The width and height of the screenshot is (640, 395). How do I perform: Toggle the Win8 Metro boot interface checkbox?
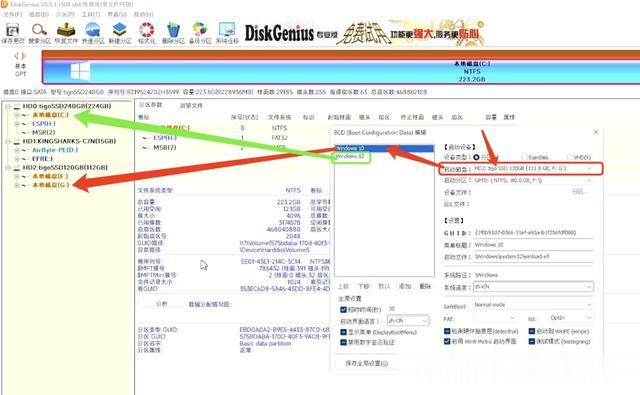coord(447,341)
